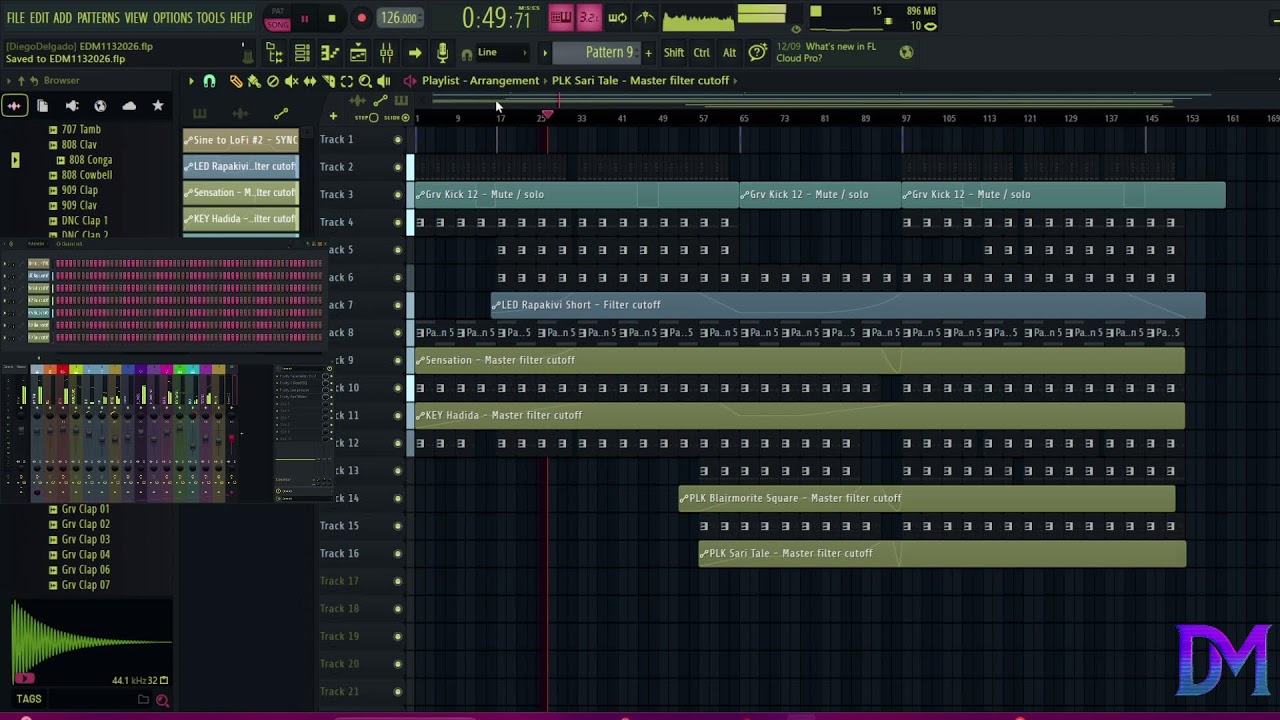Expand arrow after Master filter cutoff breadcrumb
The height and width of the screenshot is (720, 1280).
(736, 81)
